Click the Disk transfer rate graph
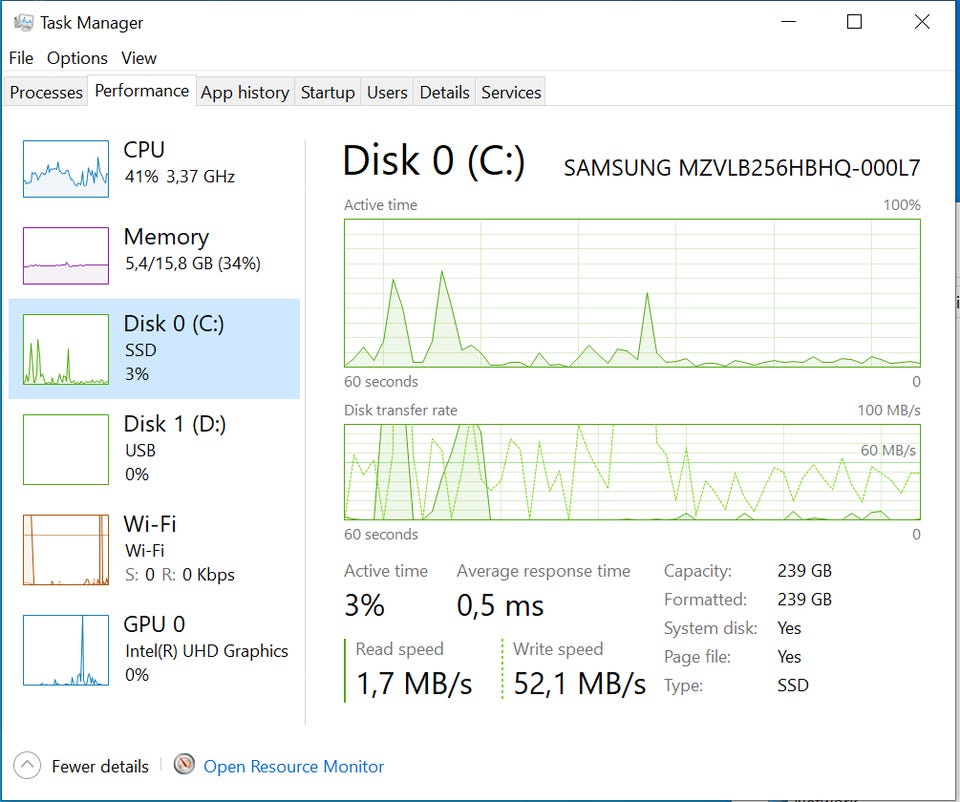This screenshot has width=960, height=802. click(632, 472)
